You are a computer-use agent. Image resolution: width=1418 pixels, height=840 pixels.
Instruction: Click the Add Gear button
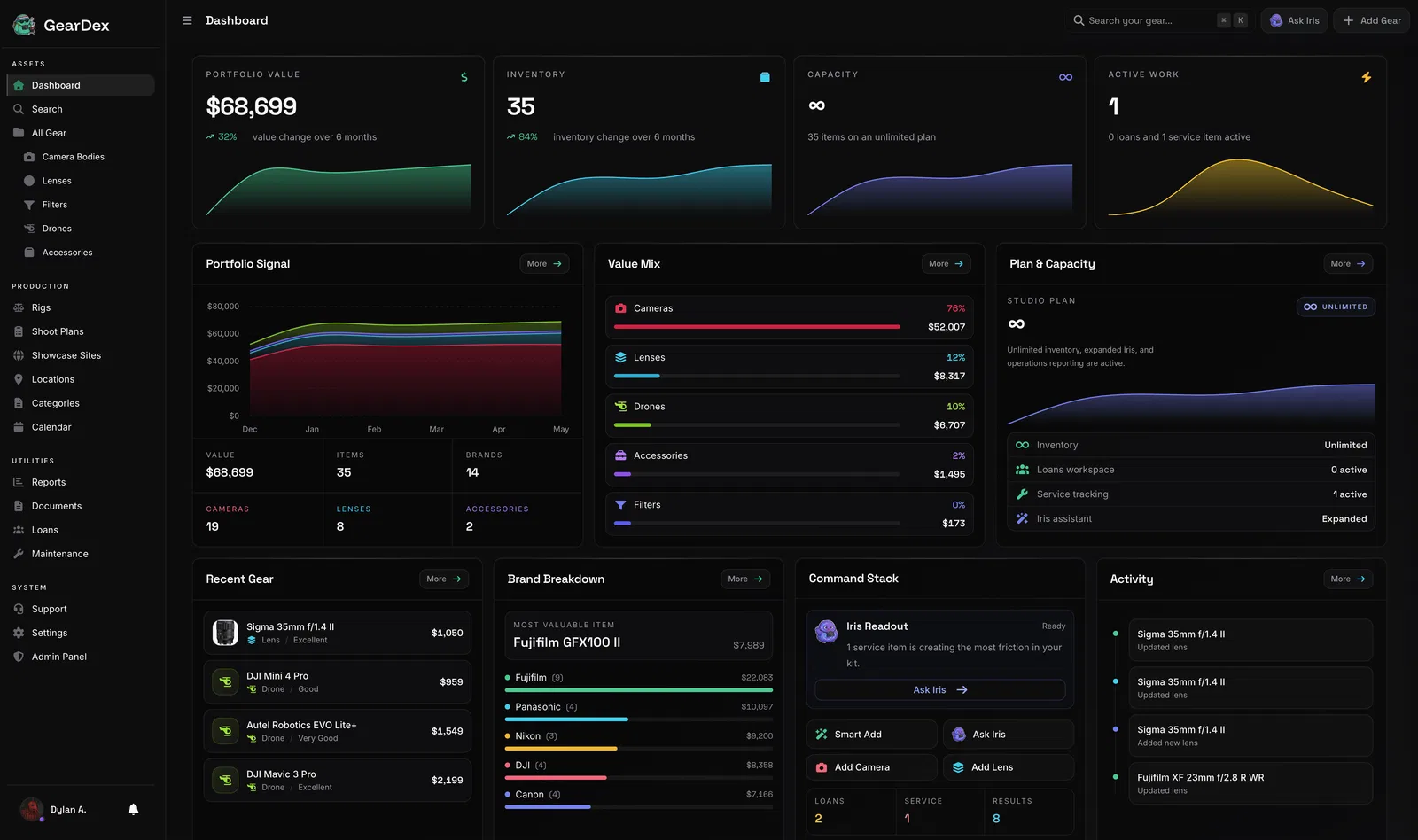pos(1372,20)
